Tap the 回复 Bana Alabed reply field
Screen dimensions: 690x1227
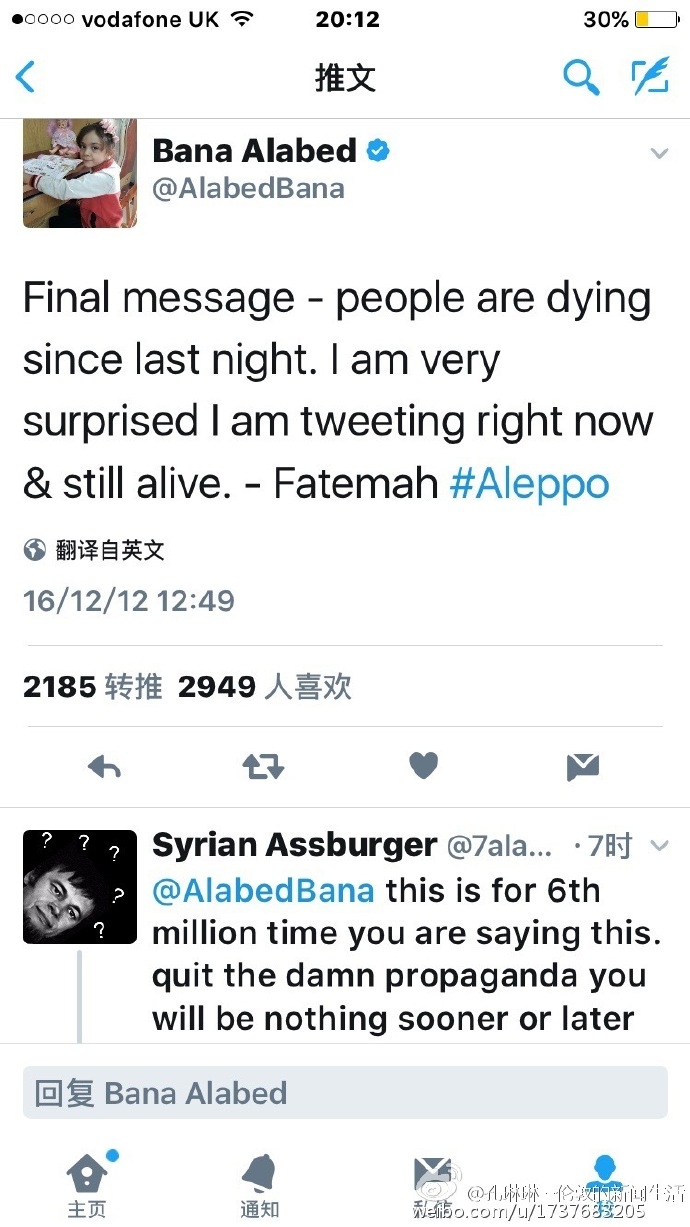pos(345,1093)
